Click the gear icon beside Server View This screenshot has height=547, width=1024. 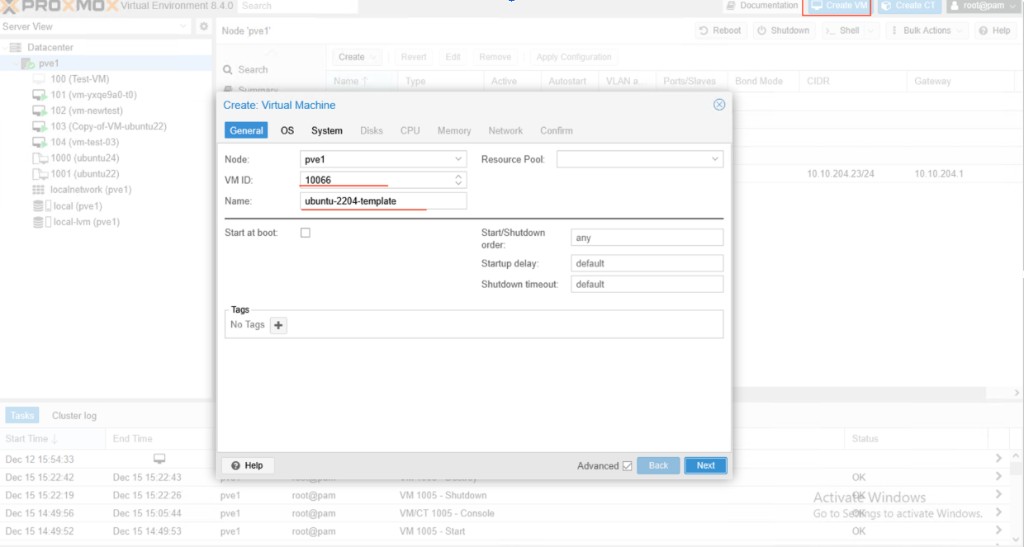coord(204,27)
